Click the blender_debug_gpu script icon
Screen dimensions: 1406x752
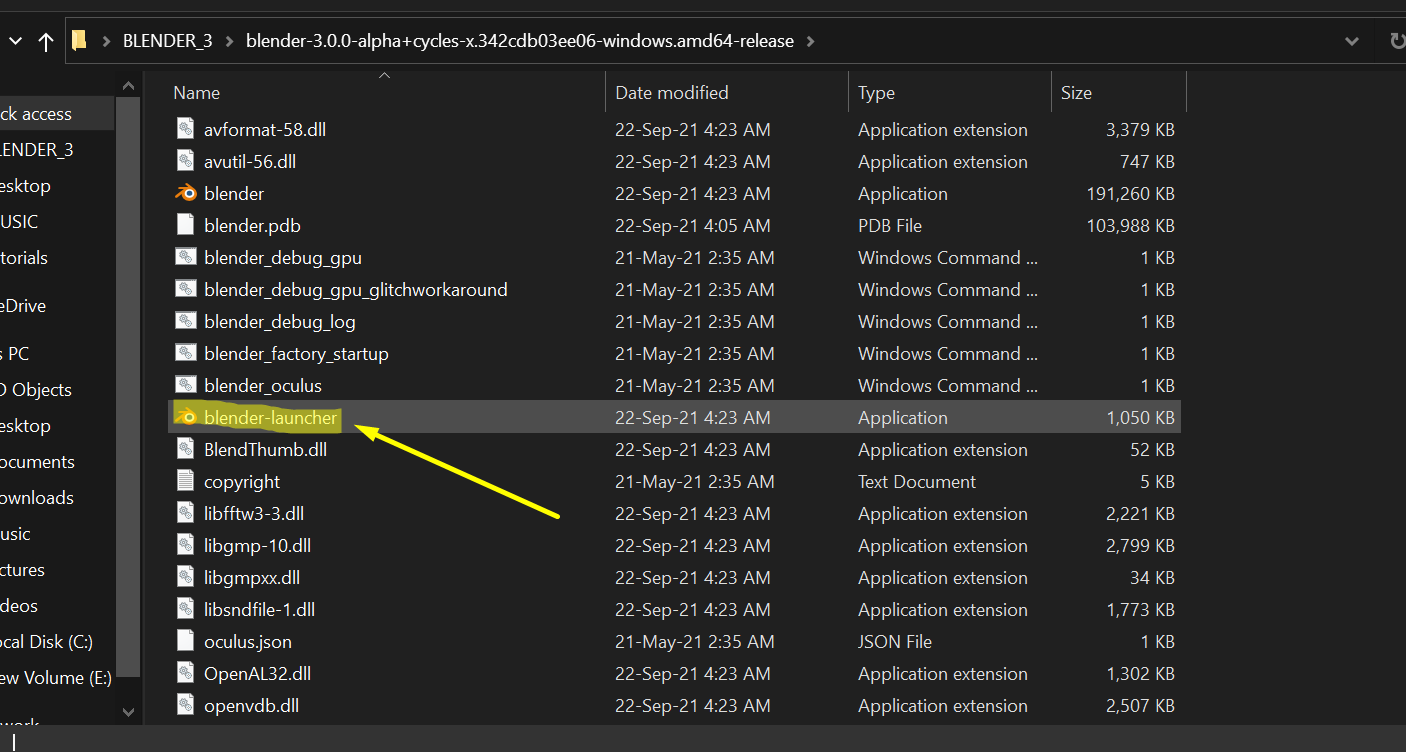tap(185, 257)
